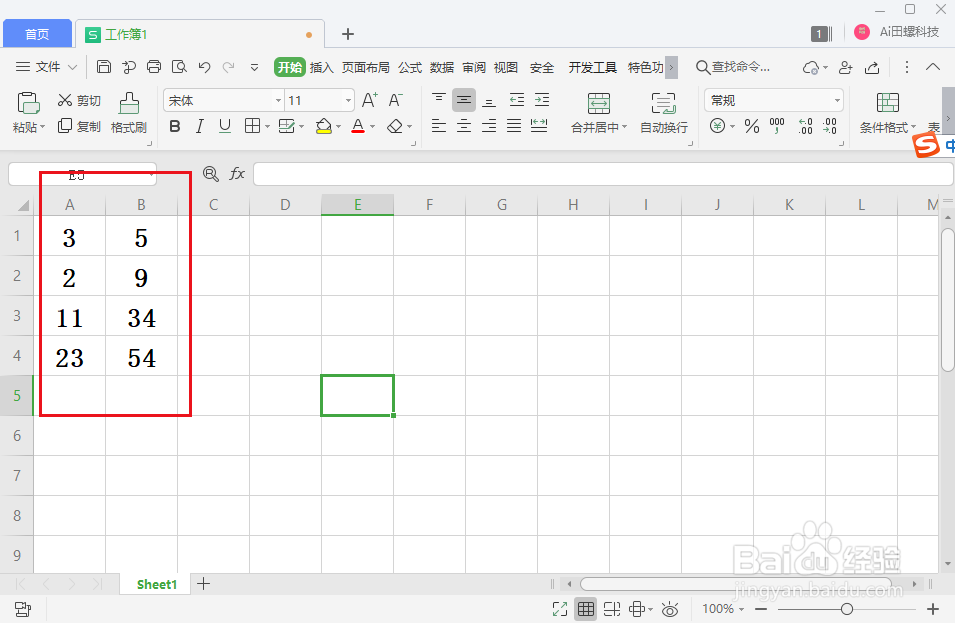
Task: Copy selection with the 复制 button
Action: click(79, 126)
